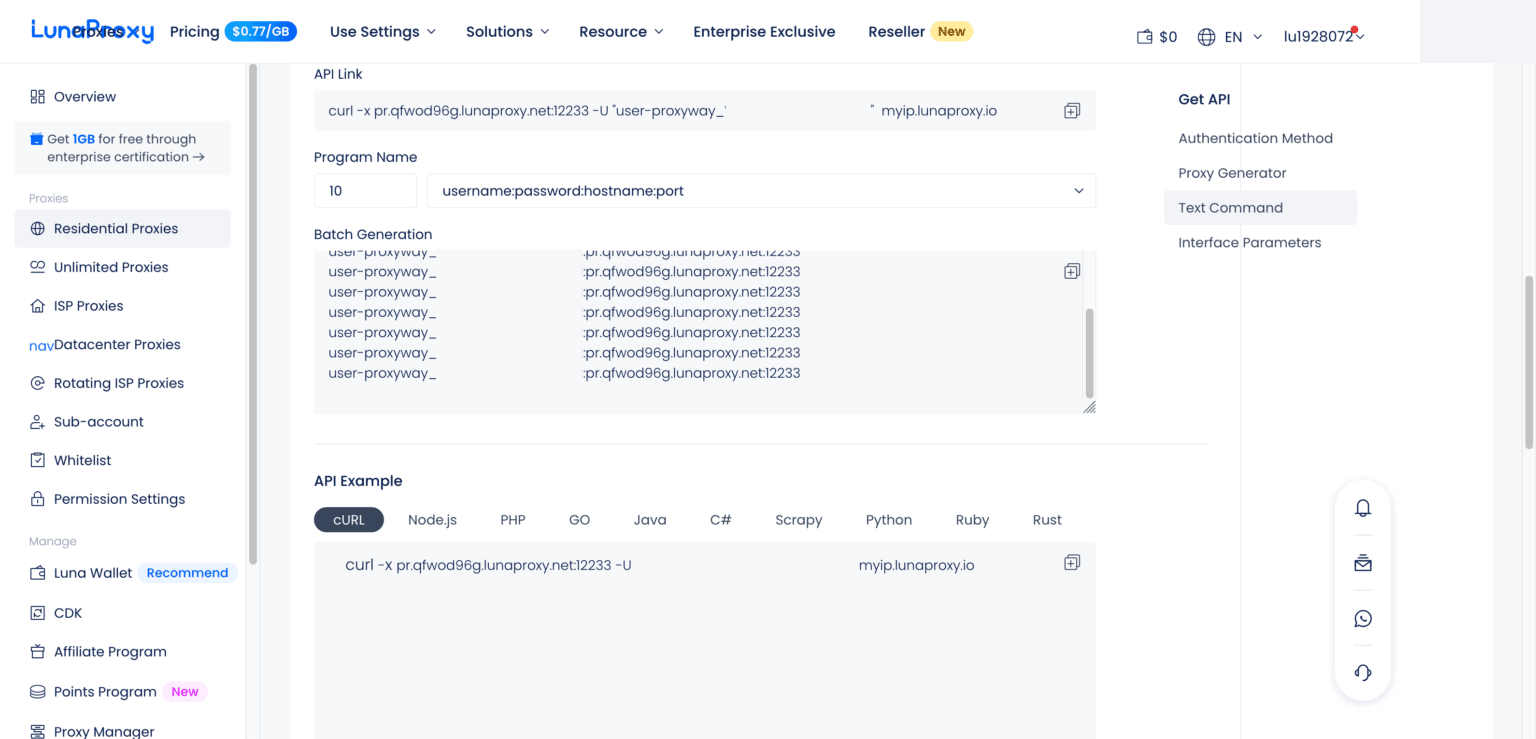
Task: Click the Program Name input field
Action: [x=365, y=190]
